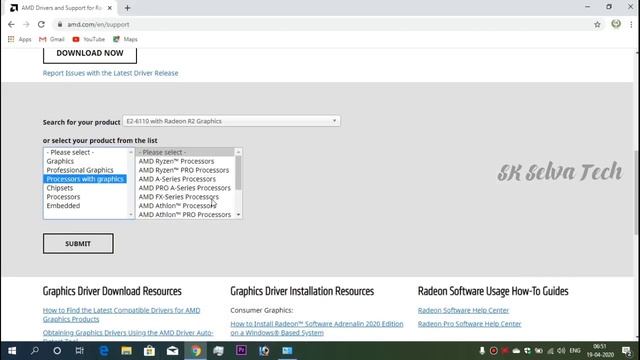
Task: Open File Explorer from the taskbar
Action: tap(127, 351)
